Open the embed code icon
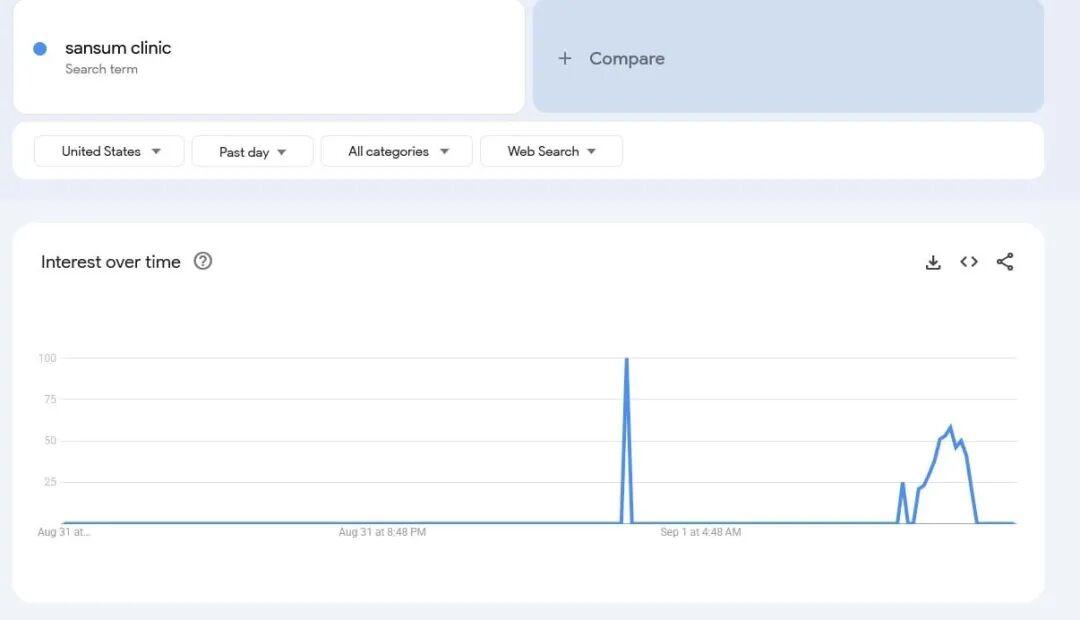The width and height of the screenshot is (1080, 620). (969, 262)
